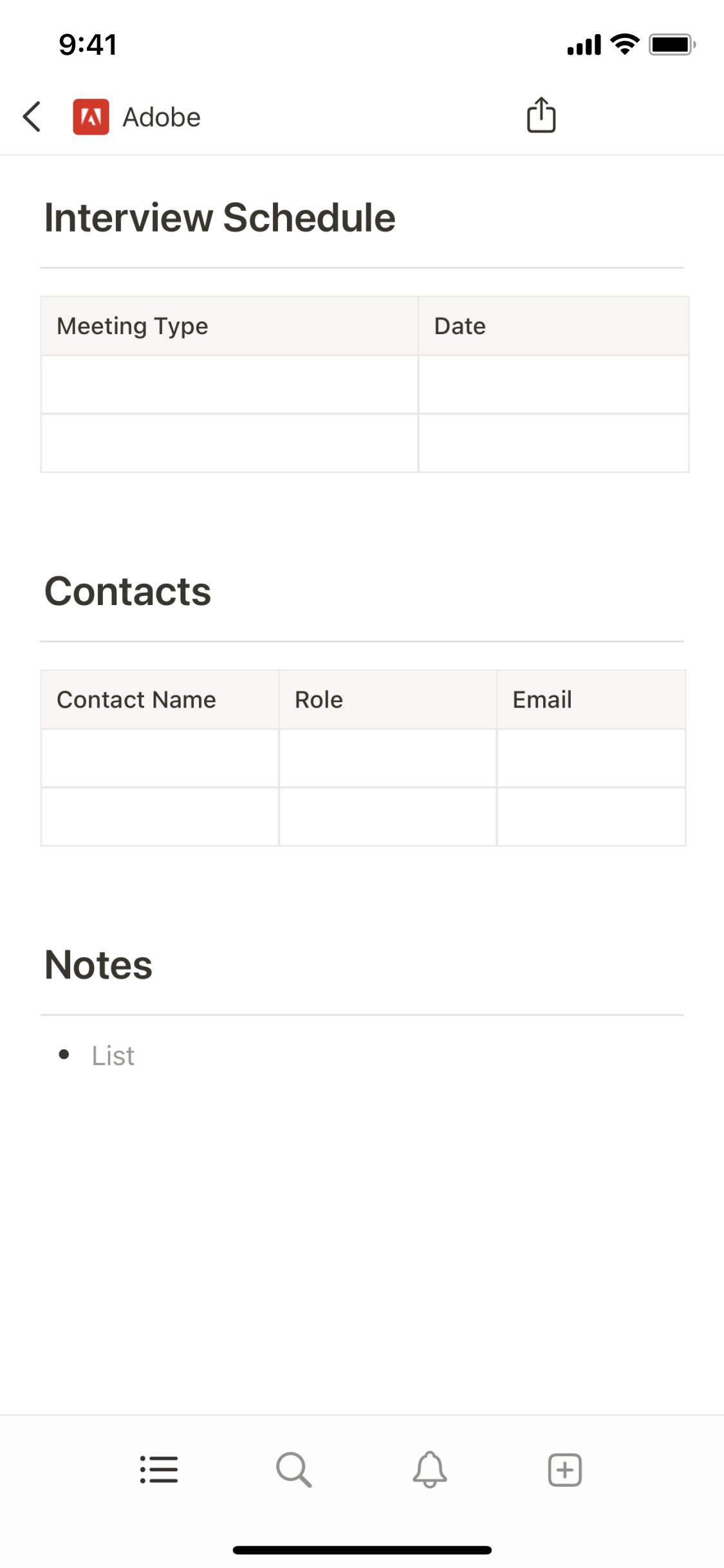Screen dimensions: 724x1568
Task: Open the sidebar list icon
Action: coord(159,1470)
